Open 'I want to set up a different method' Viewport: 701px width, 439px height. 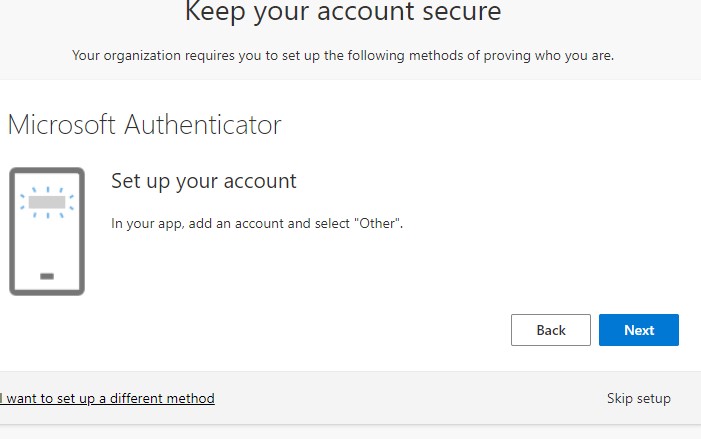coord(107,398)
